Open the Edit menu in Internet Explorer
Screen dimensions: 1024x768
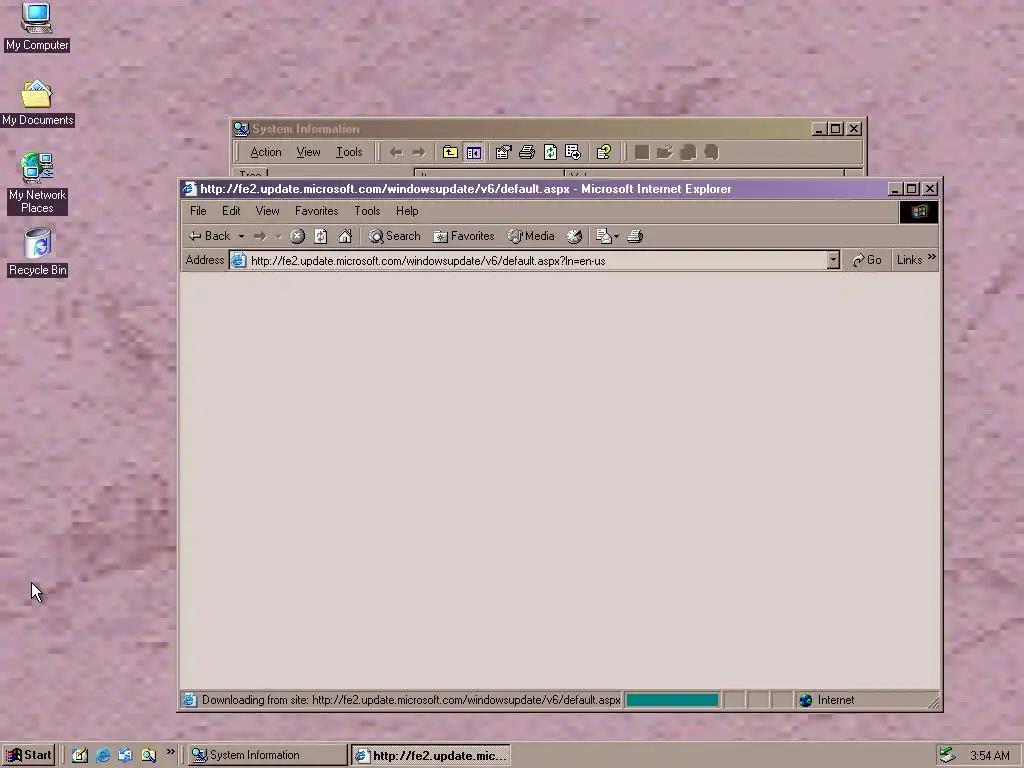tap(231, 211)
